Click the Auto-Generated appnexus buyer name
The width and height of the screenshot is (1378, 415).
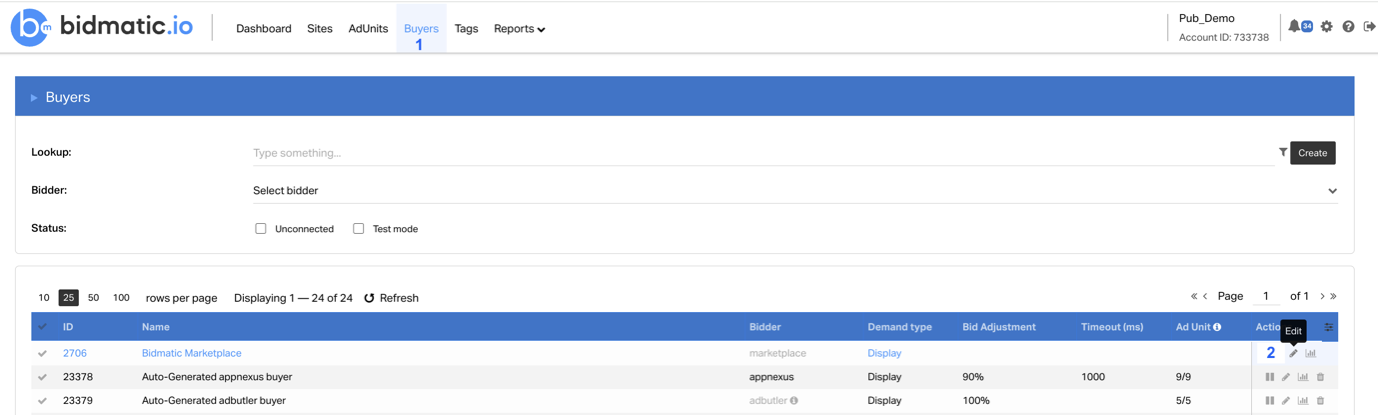click(x=217, y=377)
